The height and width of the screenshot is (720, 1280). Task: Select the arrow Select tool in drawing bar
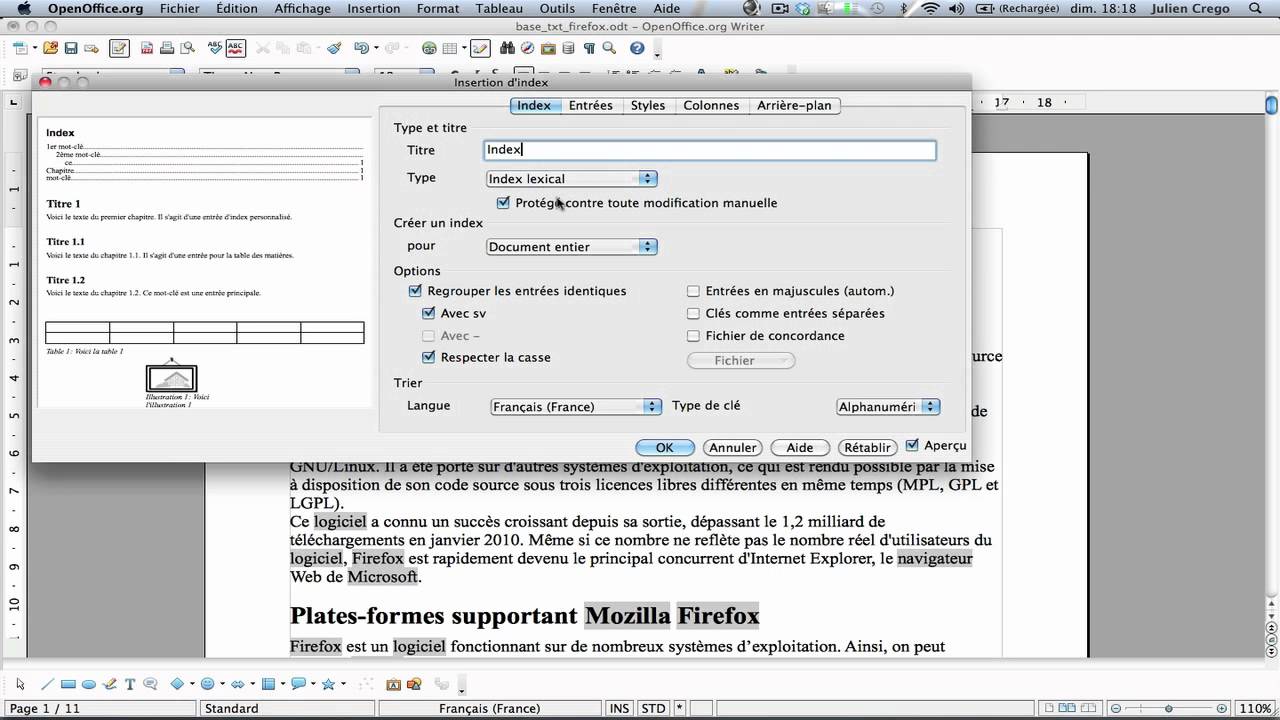coord(20,684)
